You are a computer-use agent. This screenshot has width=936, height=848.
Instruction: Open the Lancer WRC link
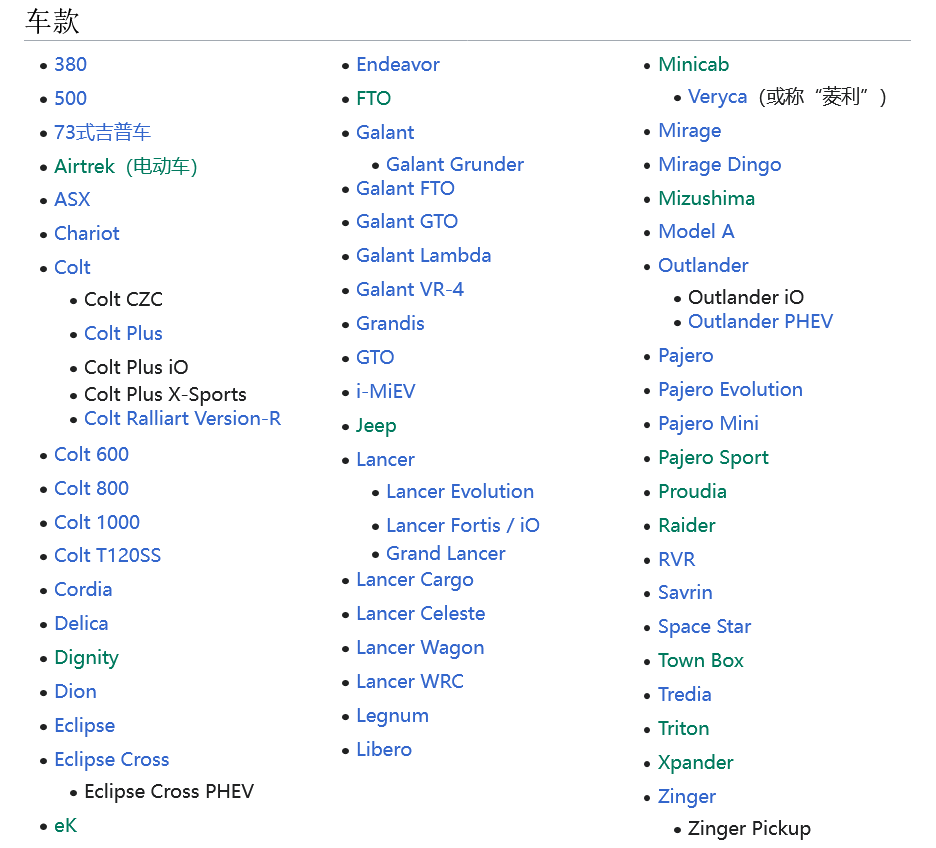coord(410,682)
